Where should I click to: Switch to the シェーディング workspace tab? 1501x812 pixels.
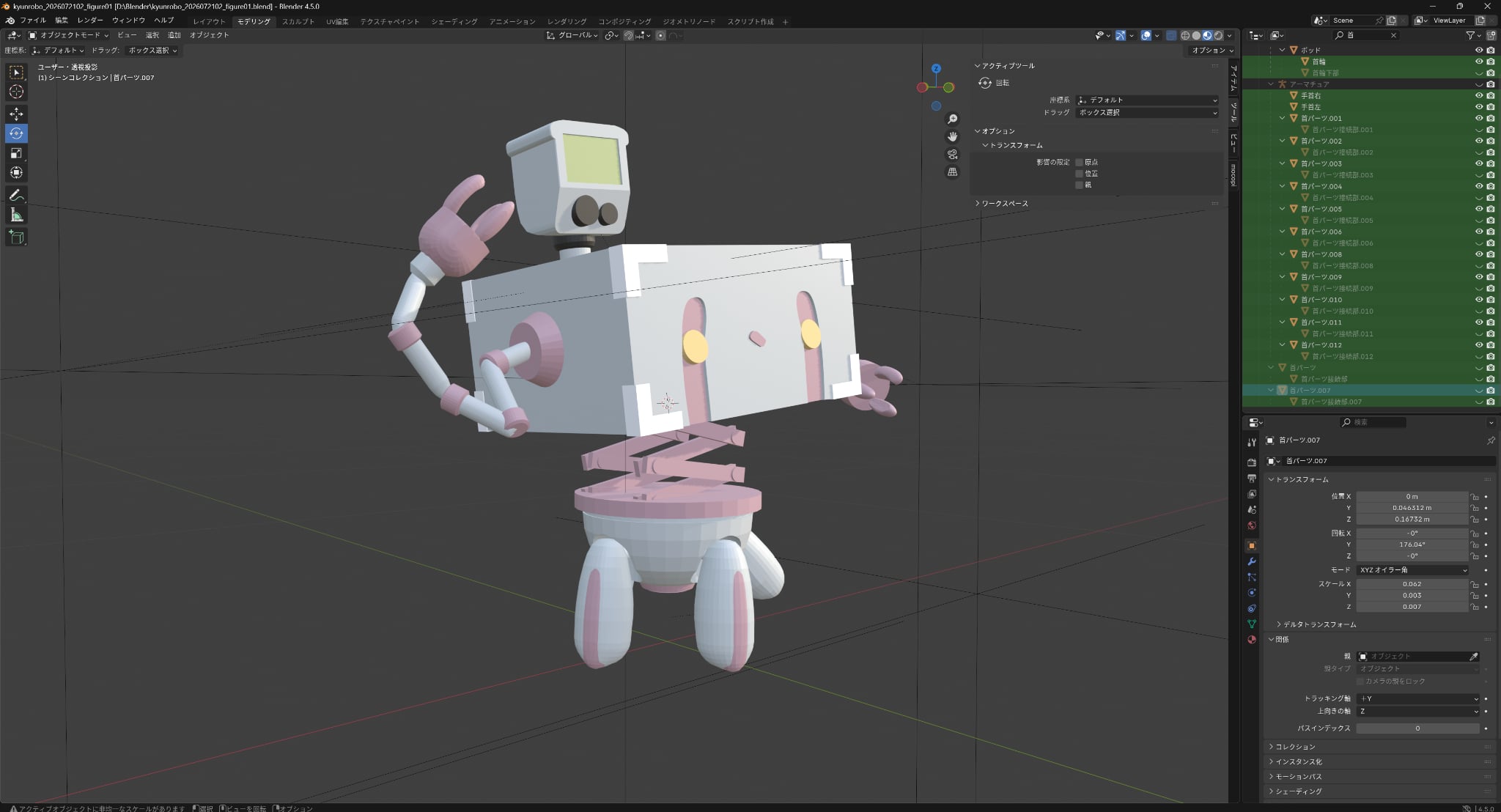[454, 21]
